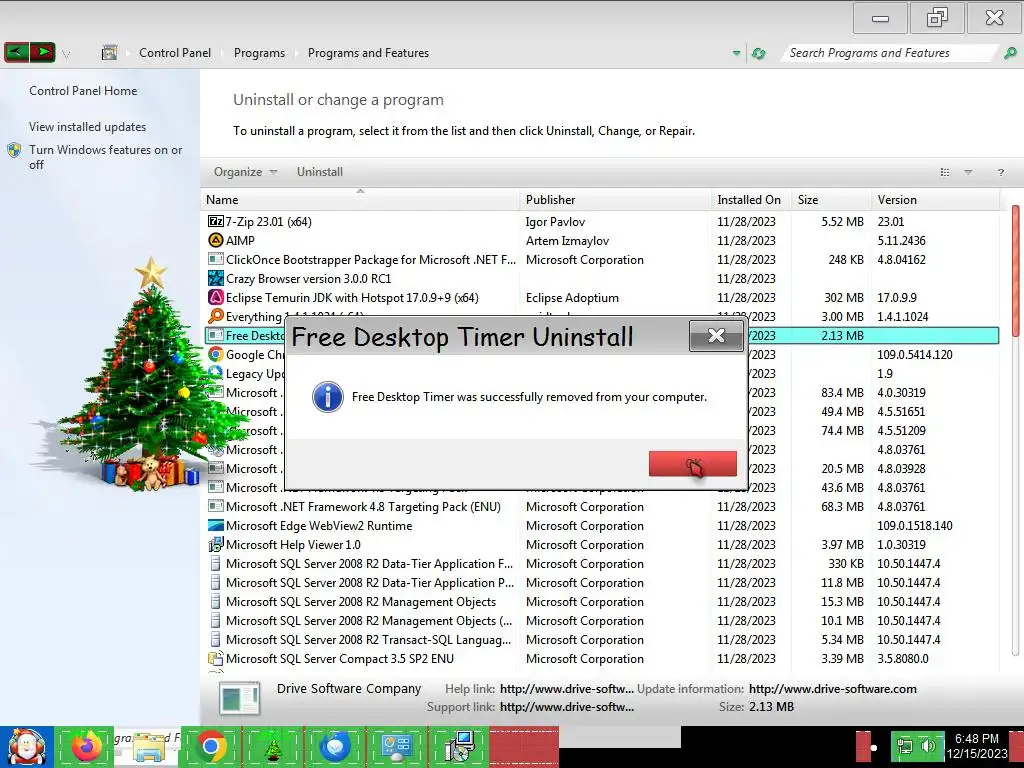Sort by the Installed On column header
This screenshot has height=768, width=1024.
pos(751,200)
